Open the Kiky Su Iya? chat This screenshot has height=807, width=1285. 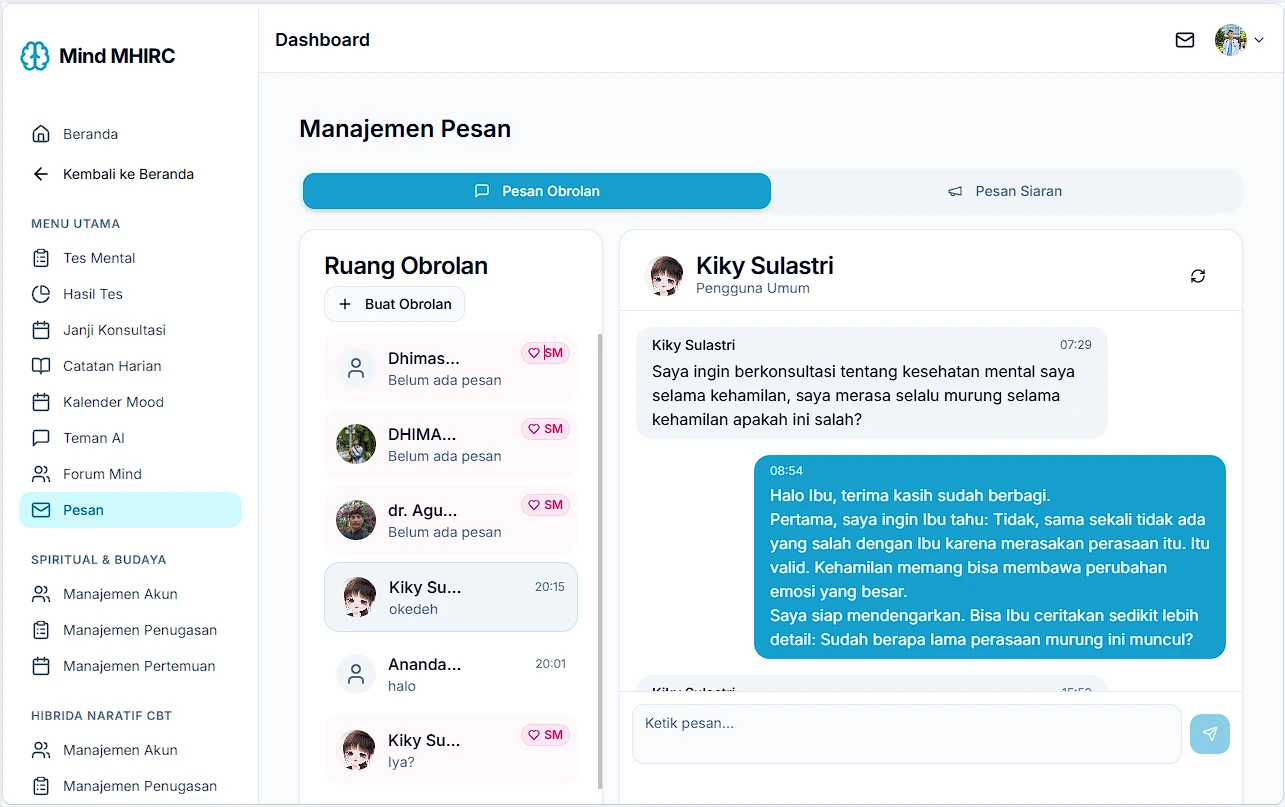pos(451,750)
